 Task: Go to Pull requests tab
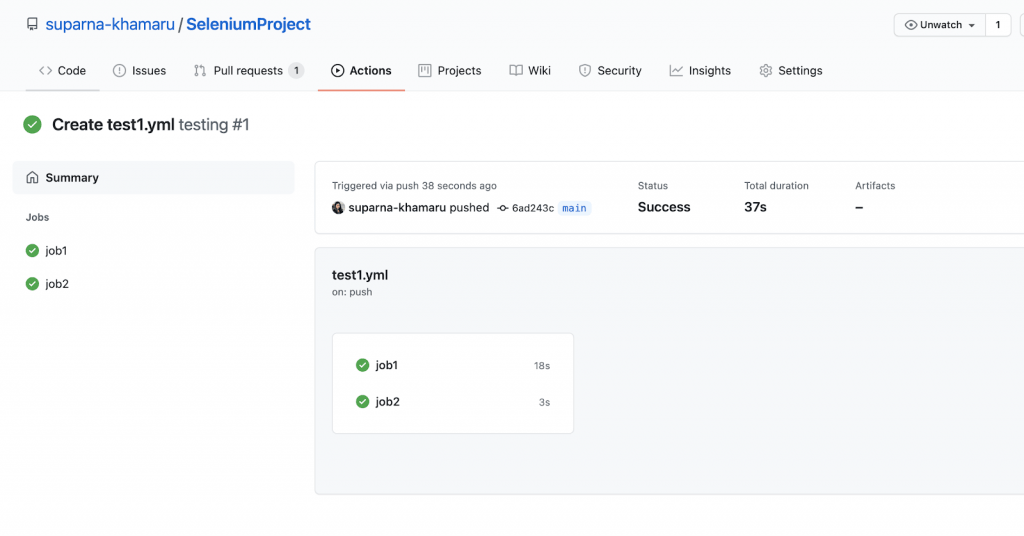click(x=249, y=71)
